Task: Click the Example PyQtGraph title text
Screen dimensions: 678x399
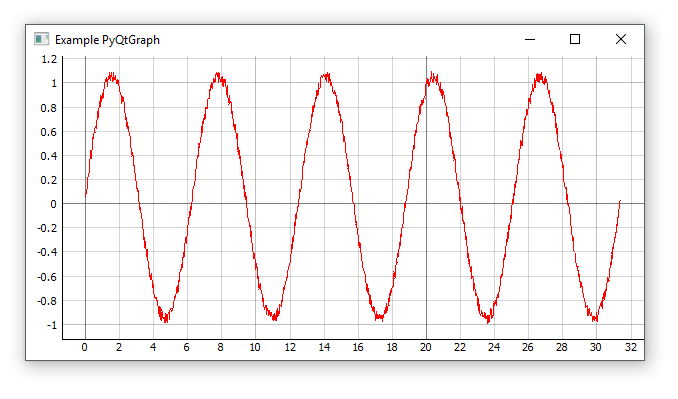Action: (107, 40)
